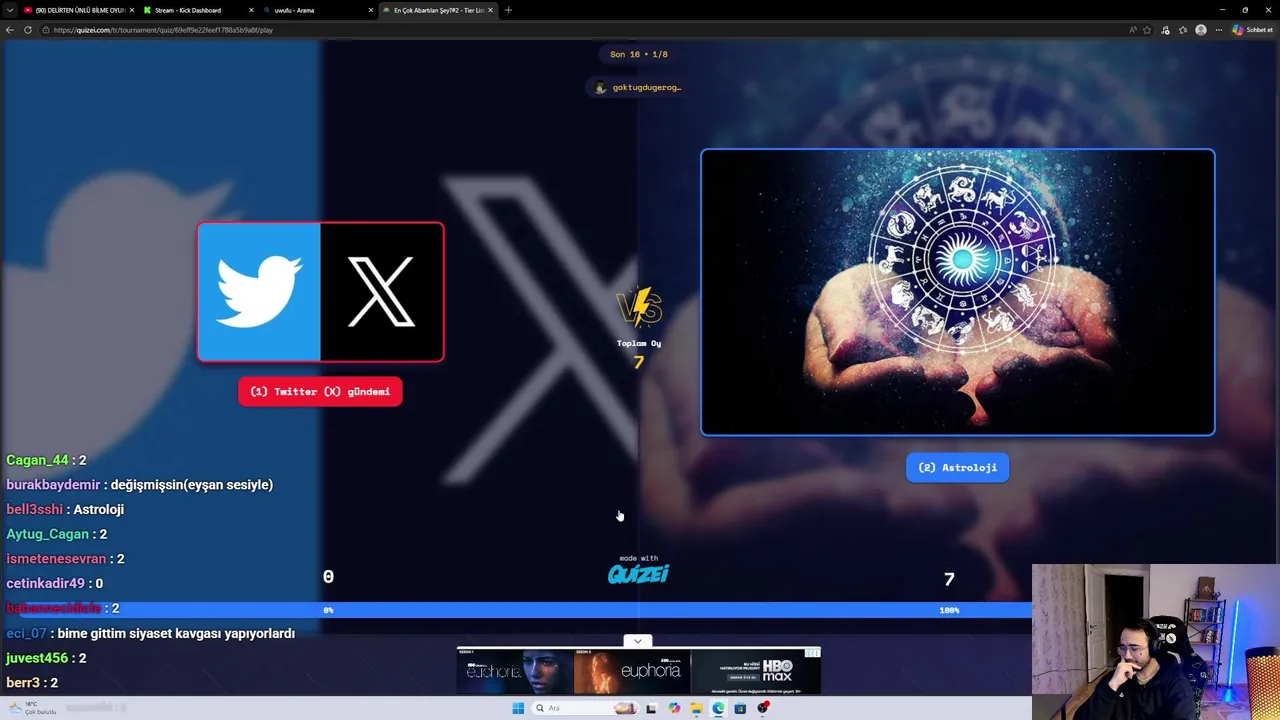Click chat username eci_07
This screenshot has height=720, width=1280.
(26, 634)
